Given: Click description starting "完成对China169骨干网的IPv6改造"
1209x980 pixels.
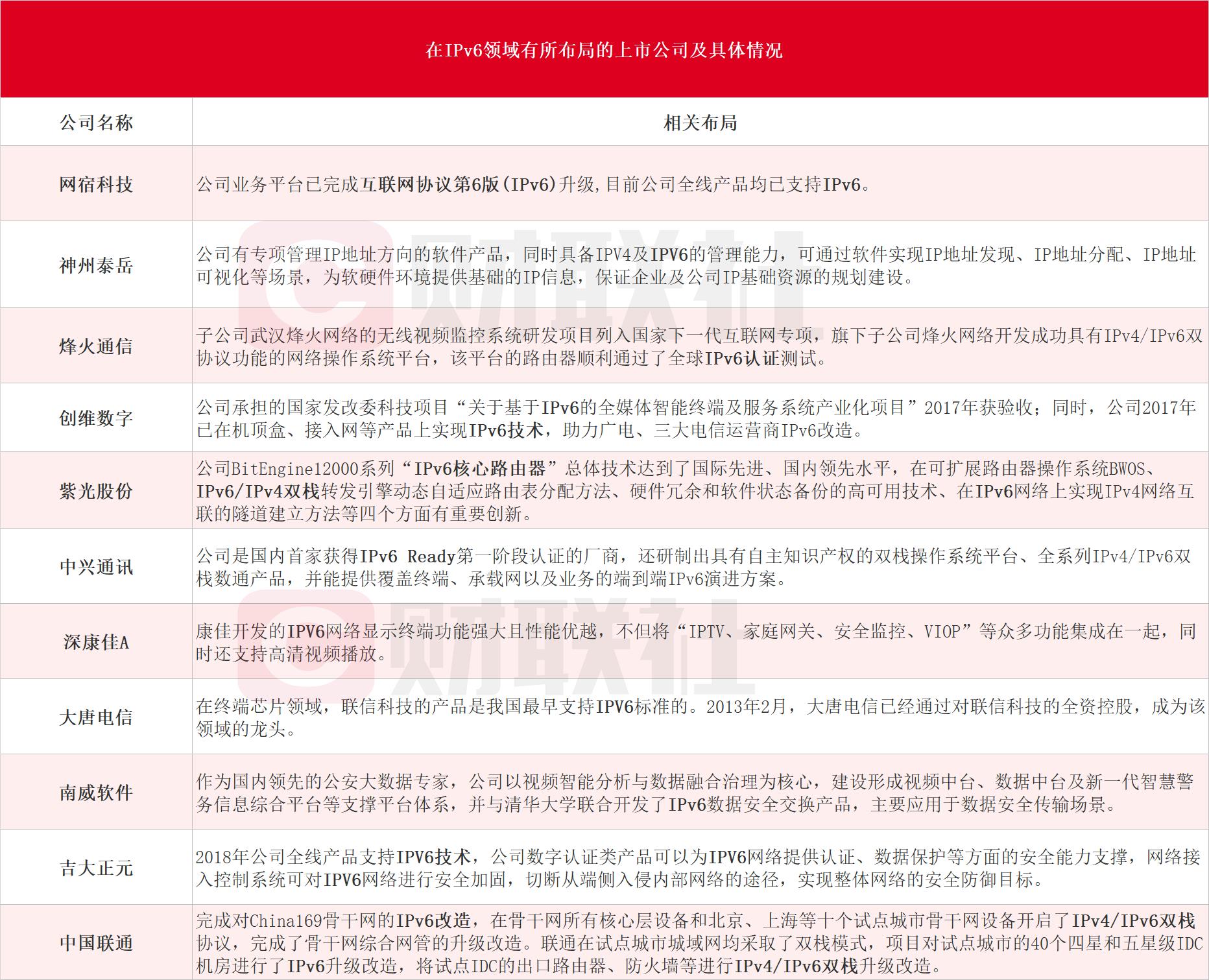Looking at the screenshot, I should pyautogui.click(x=699, y=944).
